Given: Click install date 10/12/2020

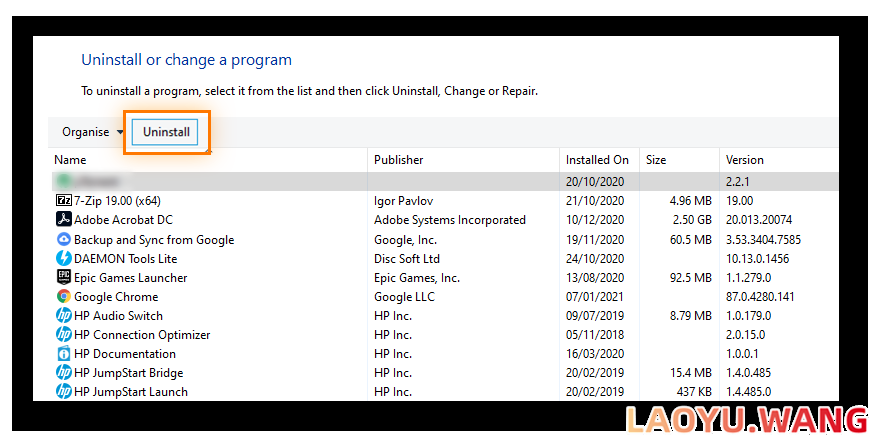Looking at the screenshot, I should 595,219.
